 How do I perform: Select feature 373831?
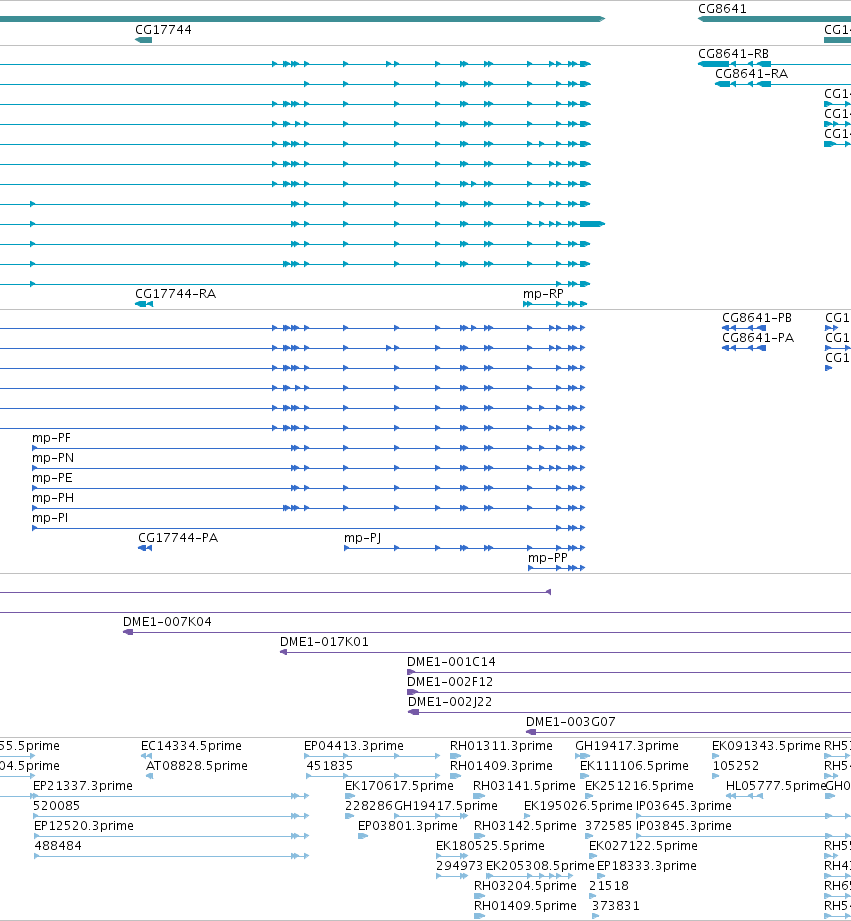click(615, 906)
